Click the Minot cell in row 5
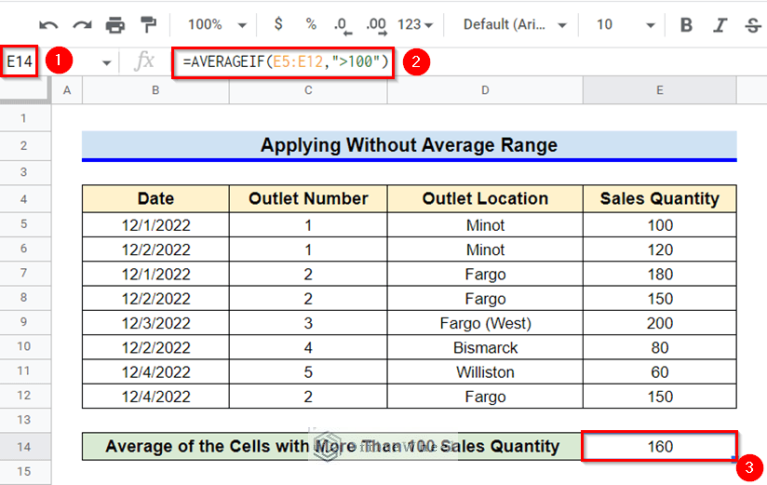 click(x=485, y=225)
